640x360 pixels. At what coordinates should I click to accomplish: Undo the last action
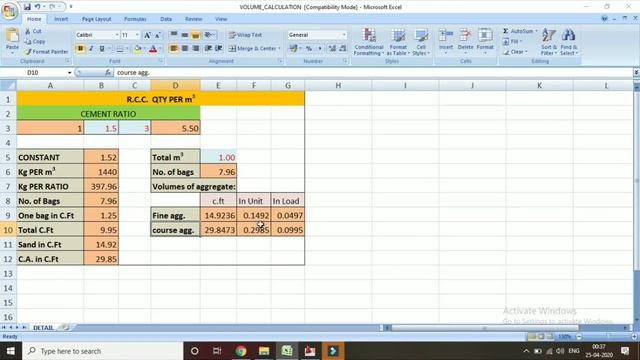pos(38,7)
